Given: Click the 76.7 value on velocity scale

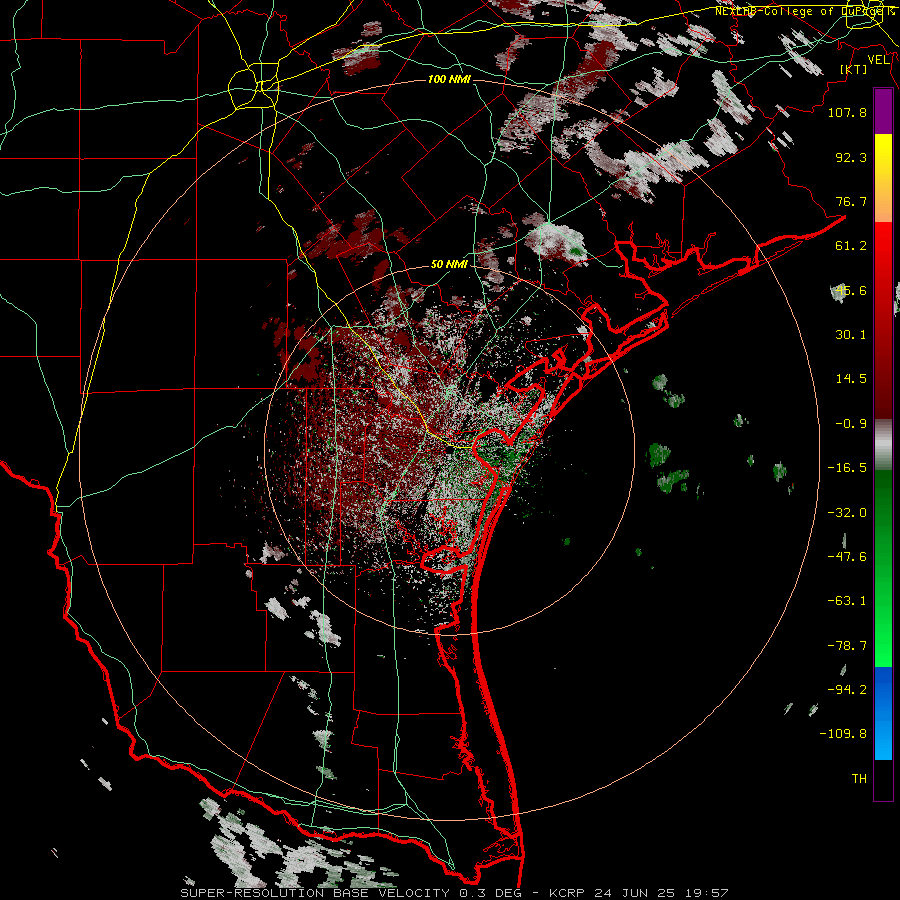Looking at the screenshot, I should click(x=851, y=201).
